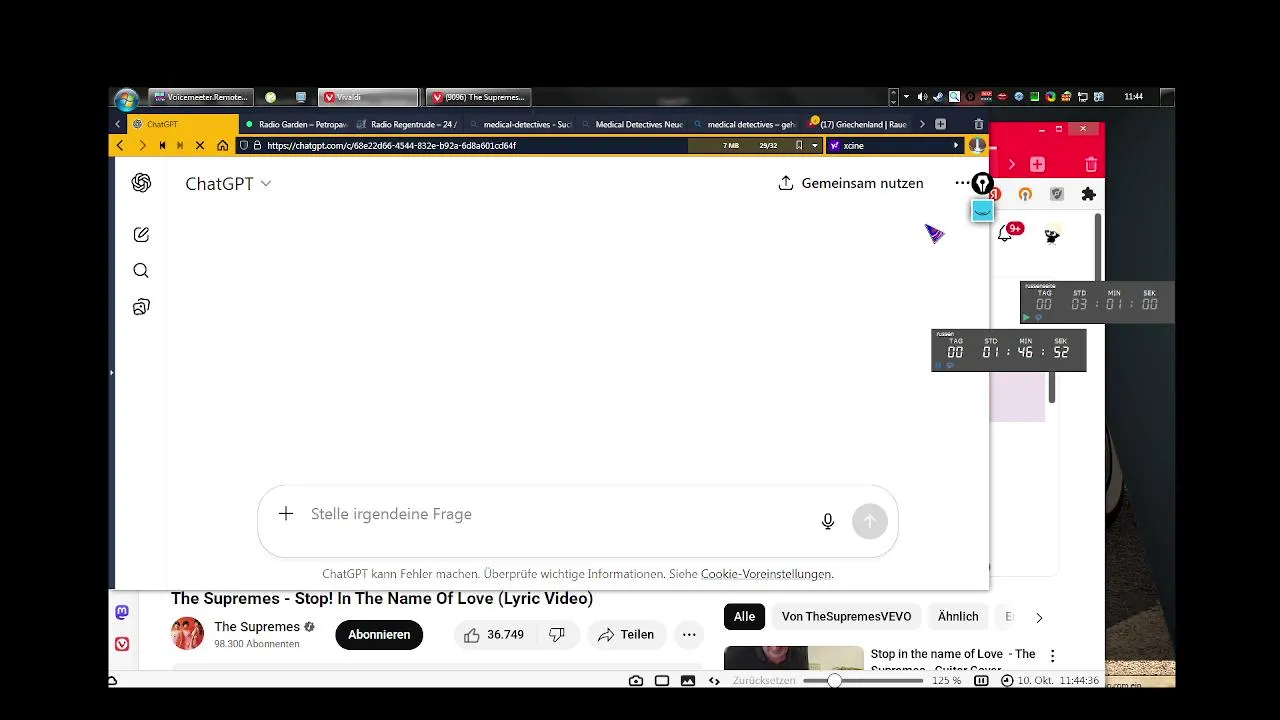Click the volume speaker tray icon
This screenshot has width=1280, height=720.
922,97
